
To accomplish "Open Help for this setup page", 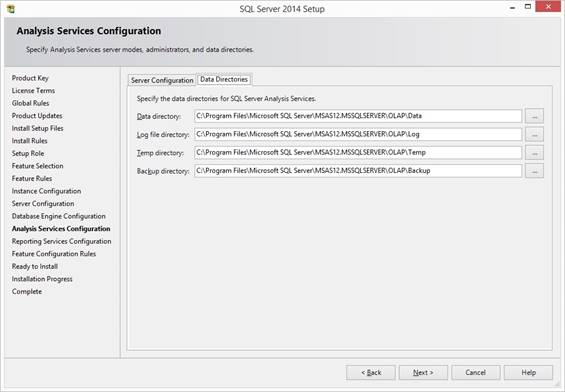I will (528, 373).
